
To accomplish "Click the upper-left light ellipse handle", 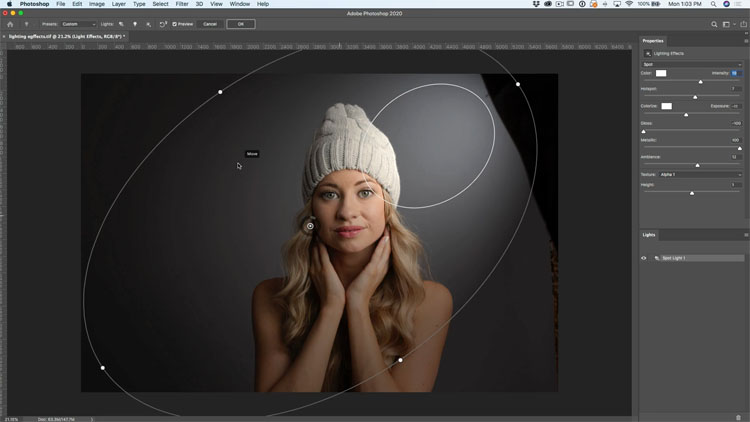I will pyautogui.click(x=220, y=92).
